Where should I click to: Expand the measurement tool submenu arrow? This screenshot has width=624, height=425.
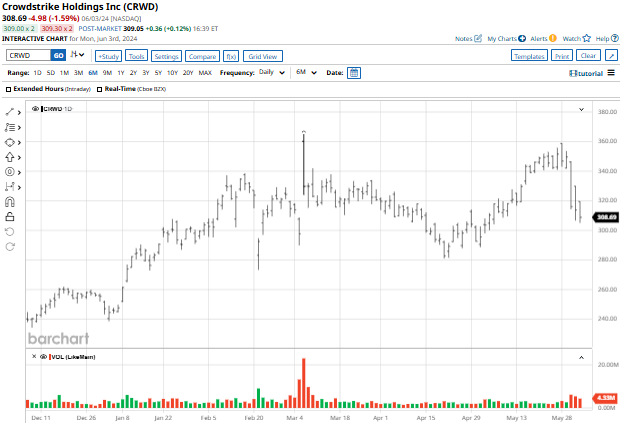(x=19, y=187)
